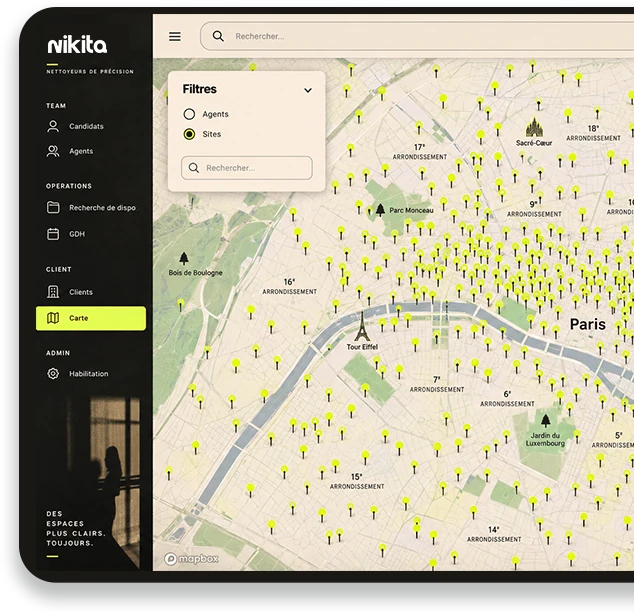Click the 7e Arrondissement map label
This screenshot has height=614, width=634.
point(437,384)
